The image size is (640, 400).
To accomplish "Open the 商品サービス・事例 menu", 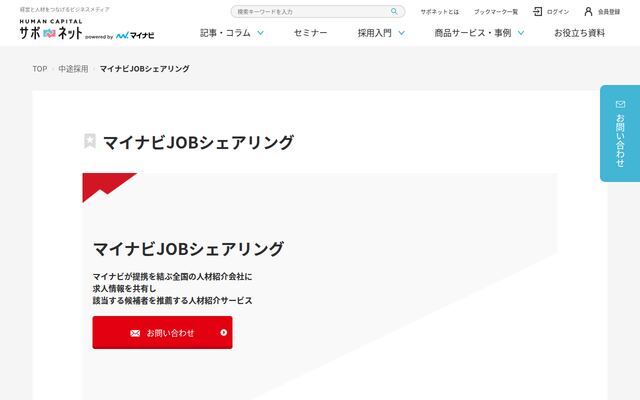I will coord(473,33).
